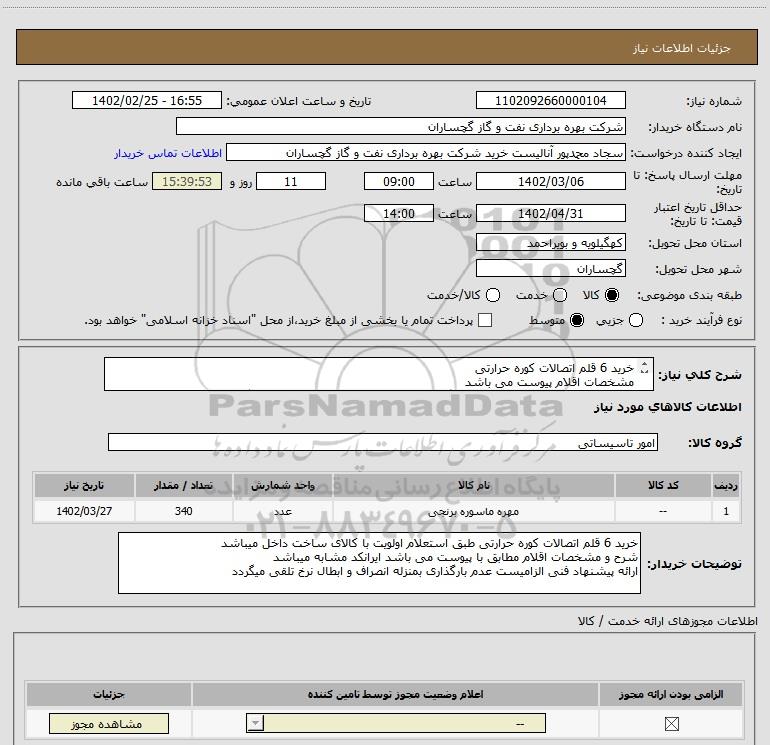The height and width of the screenshot is (745, 770).
Task: Toggle the الزامی بودن ارائه مجوز checkbox
Action: coord(671,723)
